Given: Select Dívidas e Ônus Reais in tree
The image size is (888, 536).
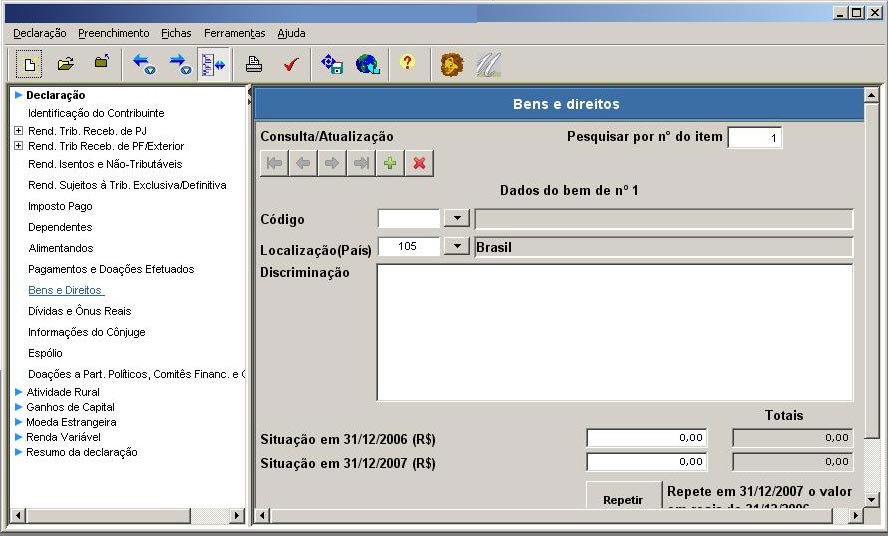Looking at the screenshot, I should point(79,311).
